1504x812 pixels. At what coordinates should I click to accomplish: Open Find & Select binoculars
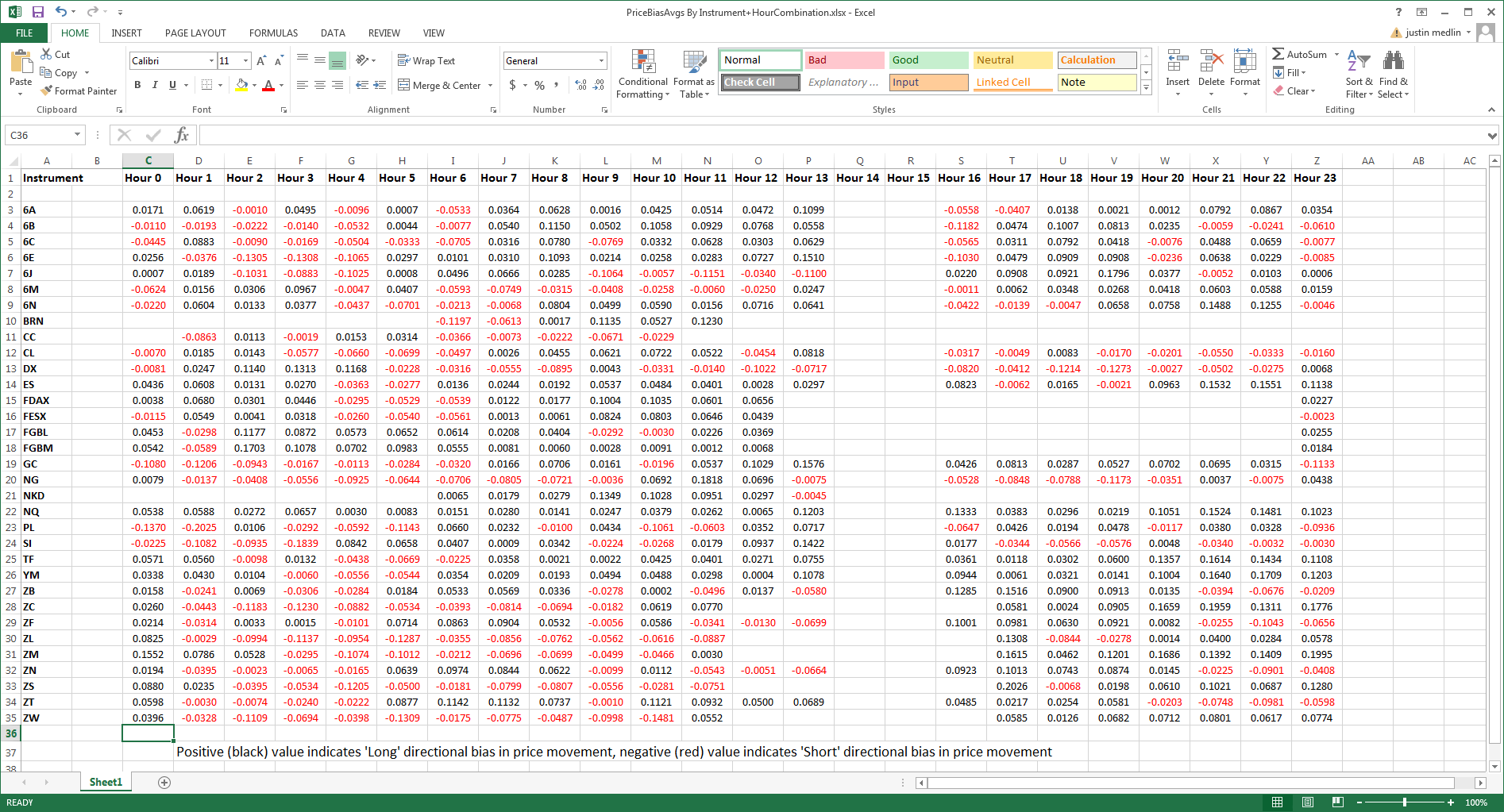(1393, 74)
